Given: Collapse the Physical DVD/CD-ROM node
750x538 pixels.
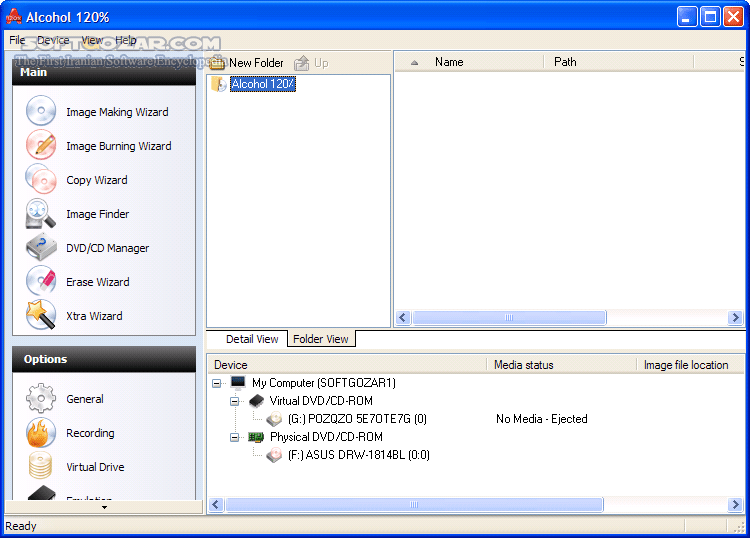Looking at the screenshot, I should [x=236, y=437].
